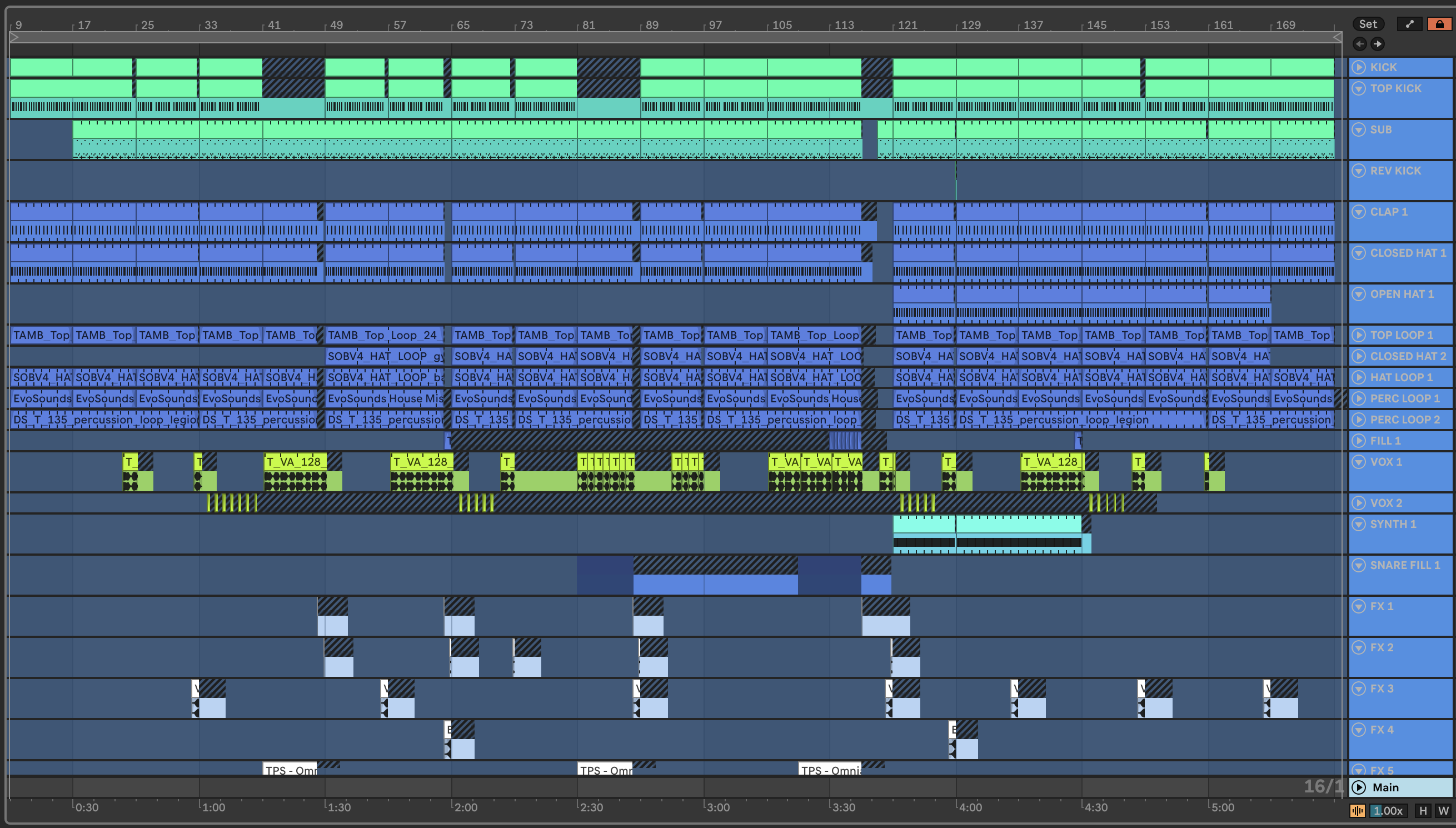
Task: Click the Set locator button
Action: click(x=1368, y=24)
